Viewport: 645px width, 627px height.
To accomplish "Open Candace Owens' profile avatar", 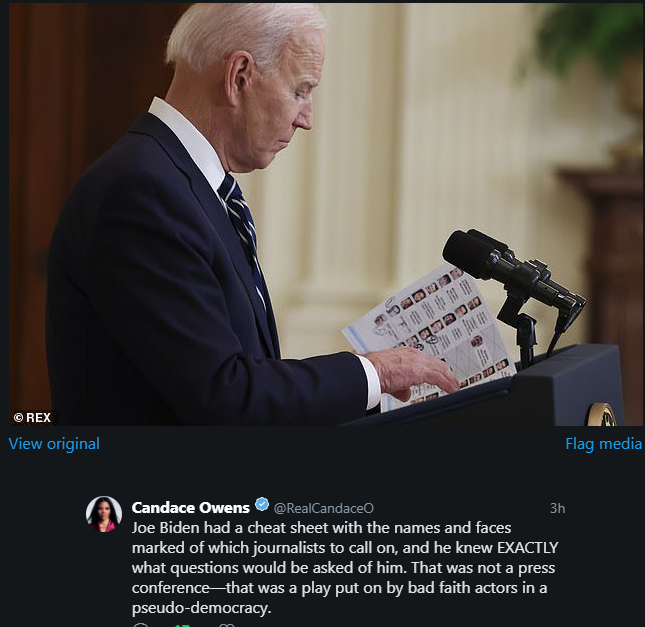I will [104, 514].
